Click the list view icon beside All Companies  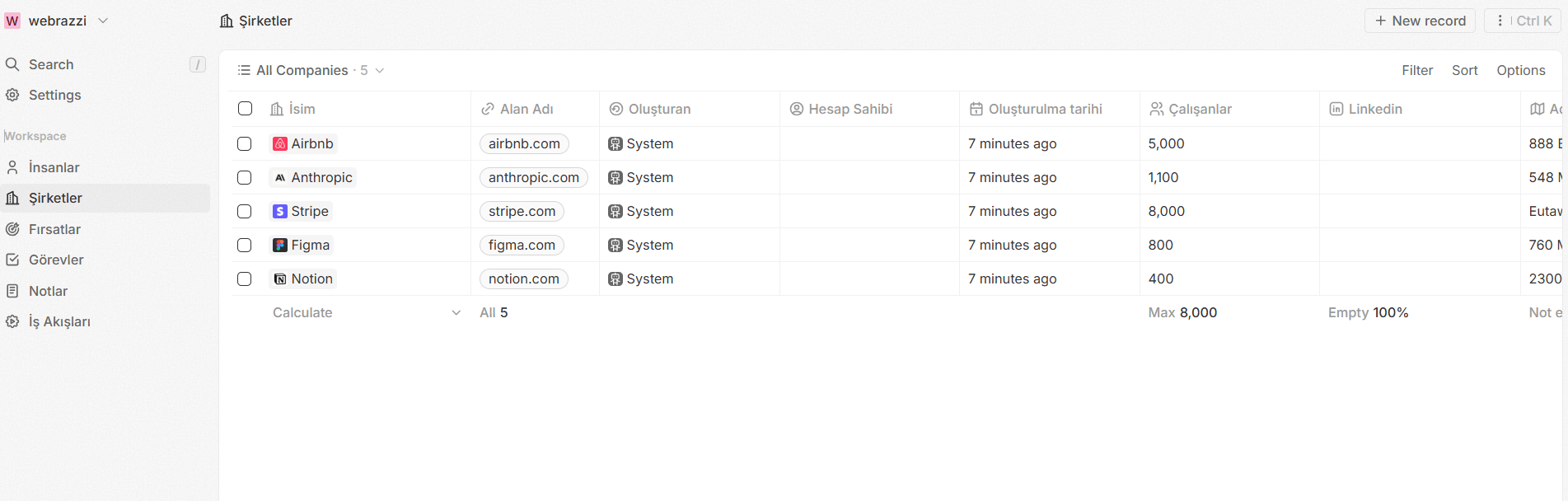click(244, 70)
